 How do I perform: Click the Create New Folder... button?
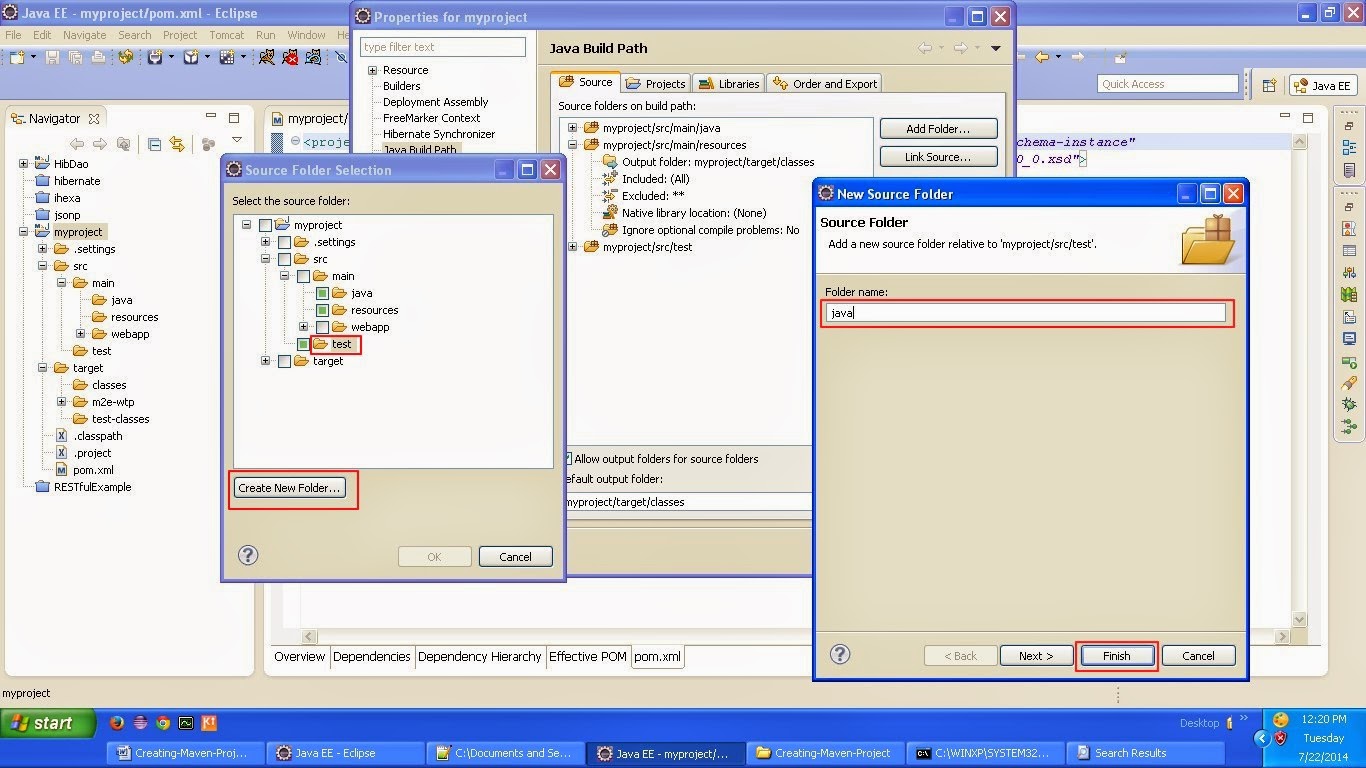290,488
